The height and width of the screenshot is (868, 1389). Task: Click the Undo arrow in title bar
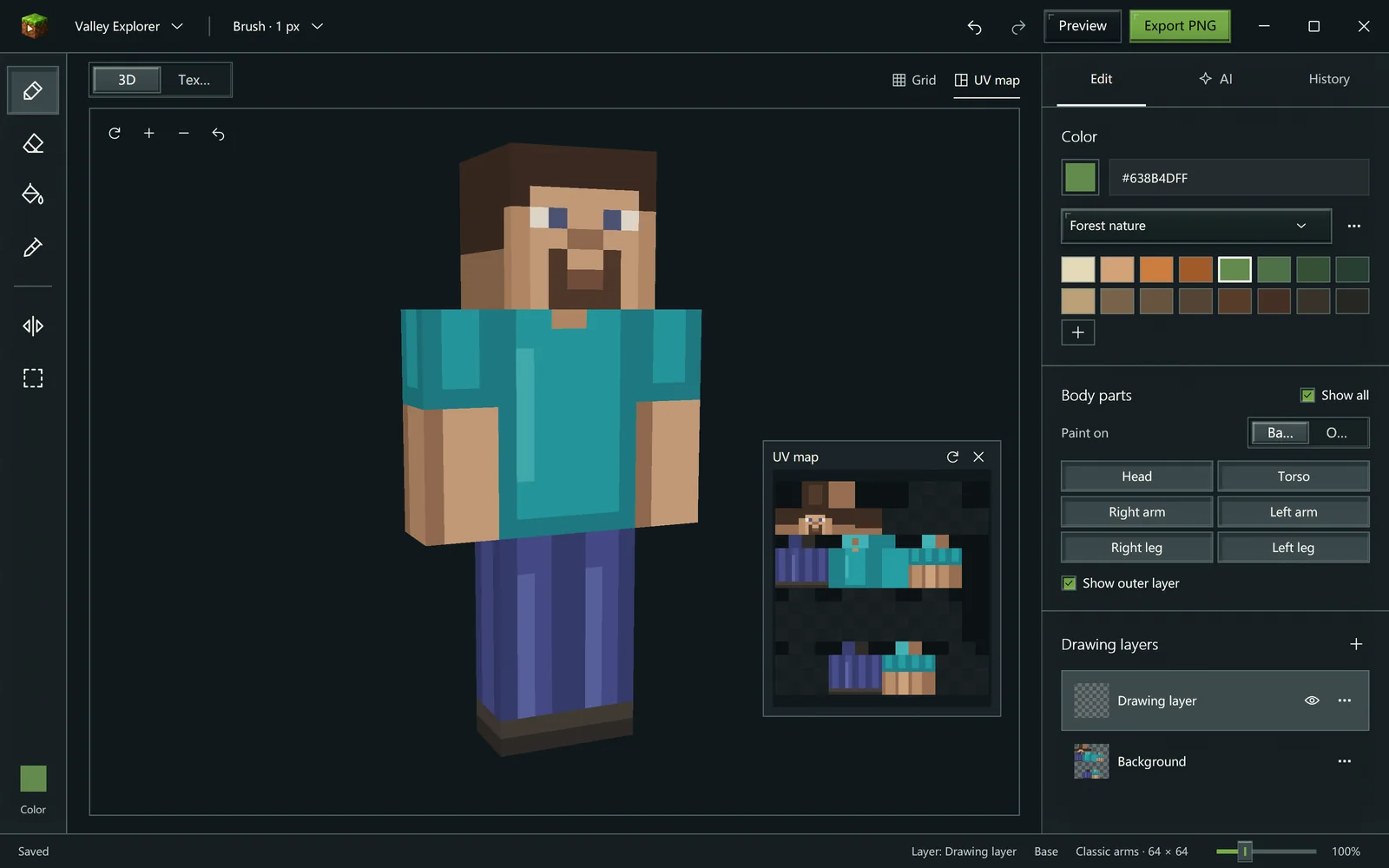[975, 27]
